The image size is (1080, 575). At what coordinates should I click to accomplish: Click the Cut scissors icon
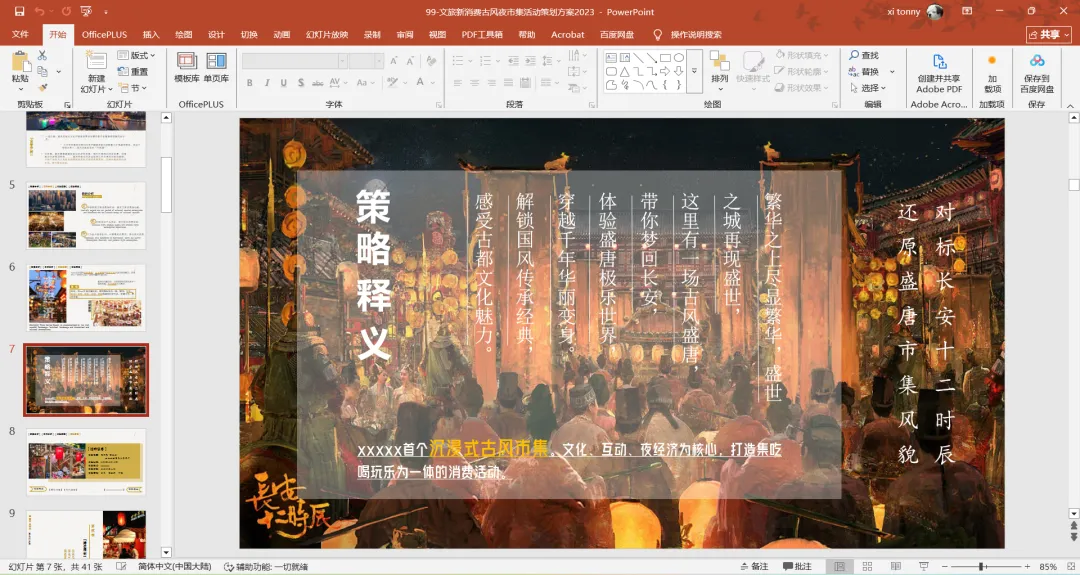coord(42,55)
